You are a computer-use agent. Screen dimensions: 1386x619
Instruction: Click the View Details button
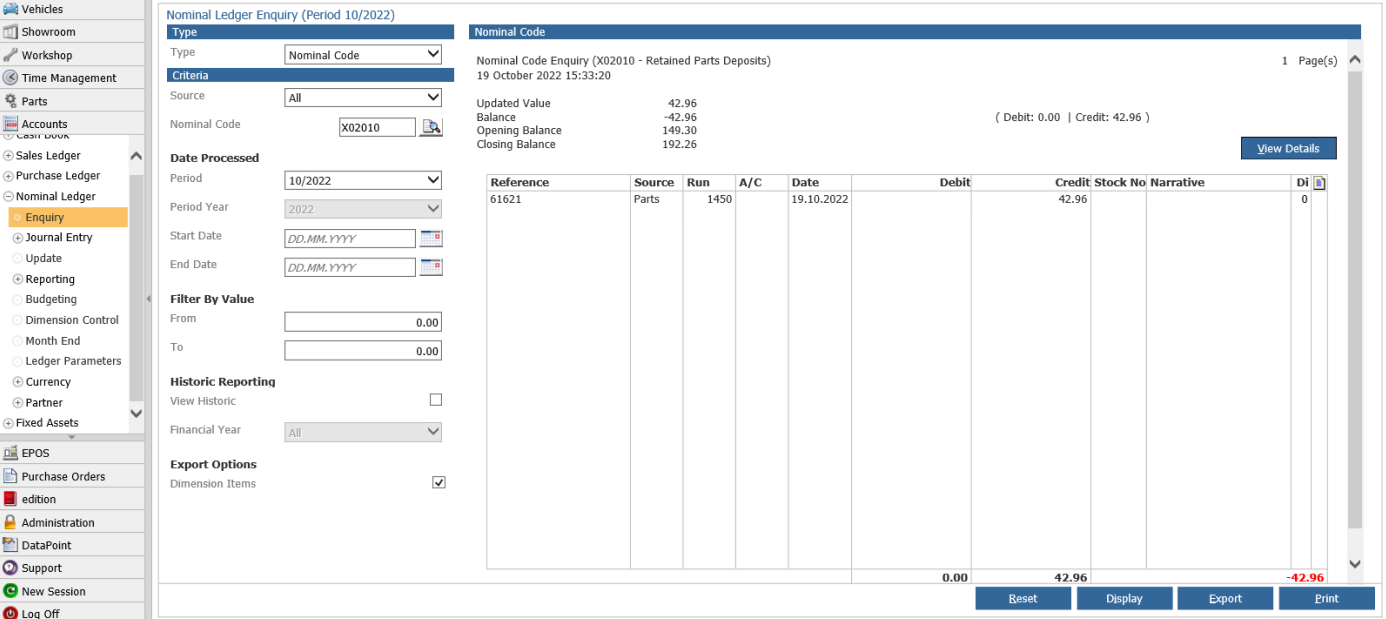[1288, 148]
